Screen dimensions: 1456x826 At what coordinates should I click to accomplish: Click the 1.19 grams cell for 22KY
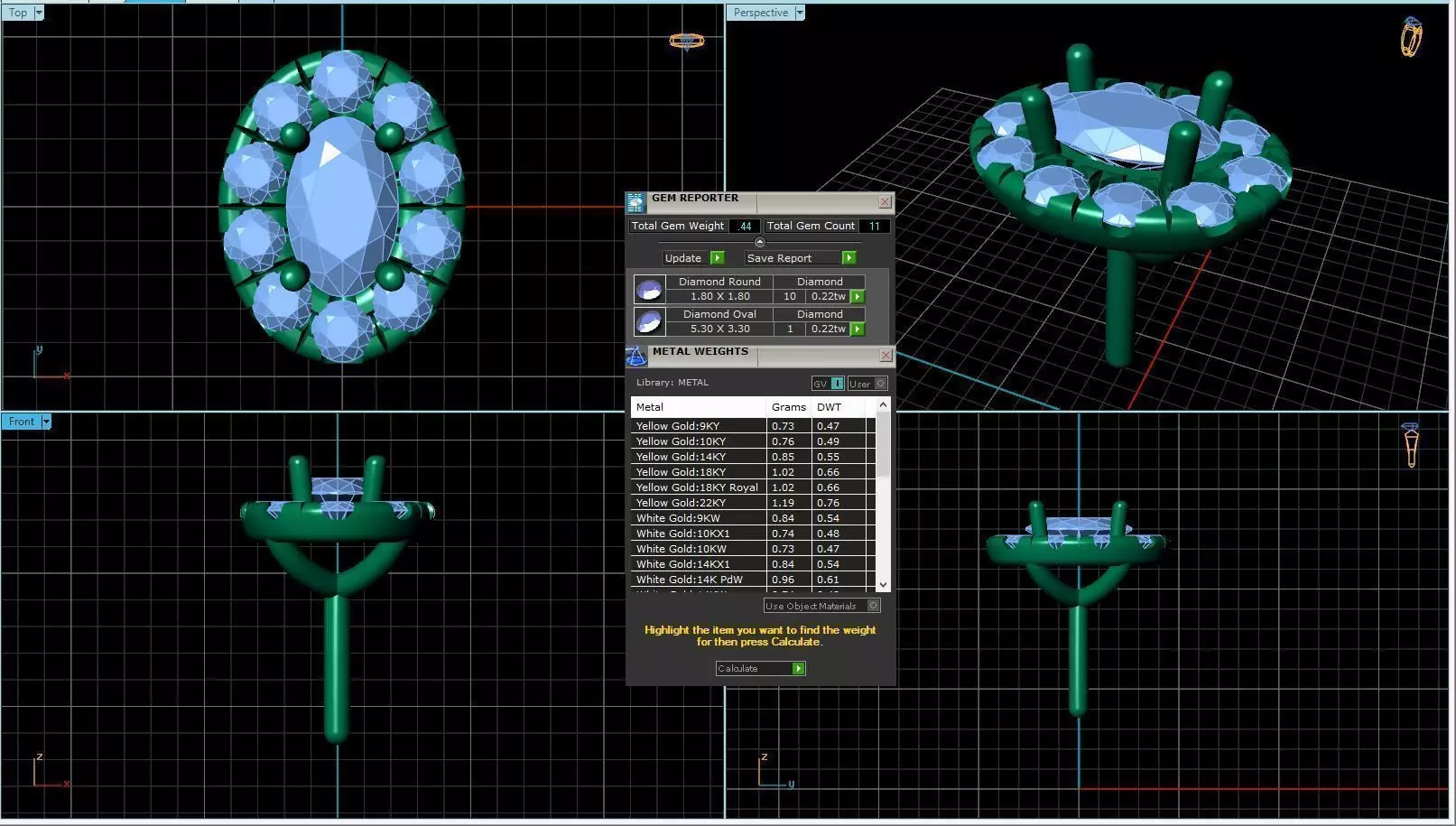(789, 503)
